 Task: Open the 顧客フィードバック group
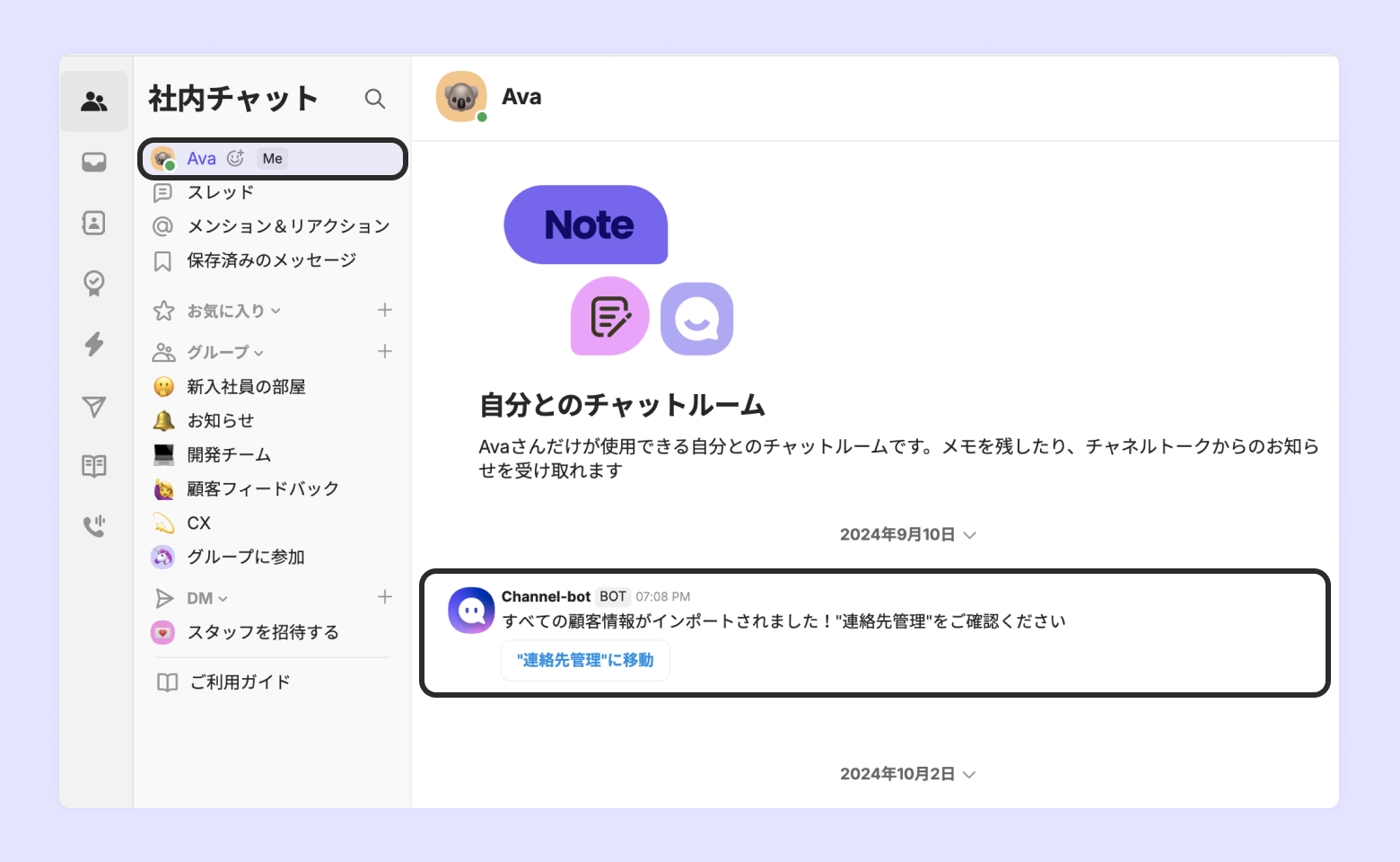pos(262,489)
